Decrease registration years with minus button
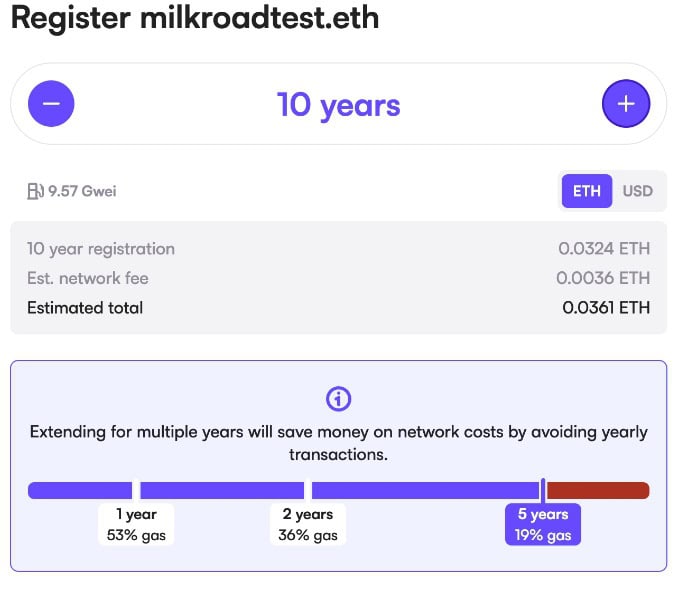Viewport: 678px width, 592px height. click(x=51, y=104)
